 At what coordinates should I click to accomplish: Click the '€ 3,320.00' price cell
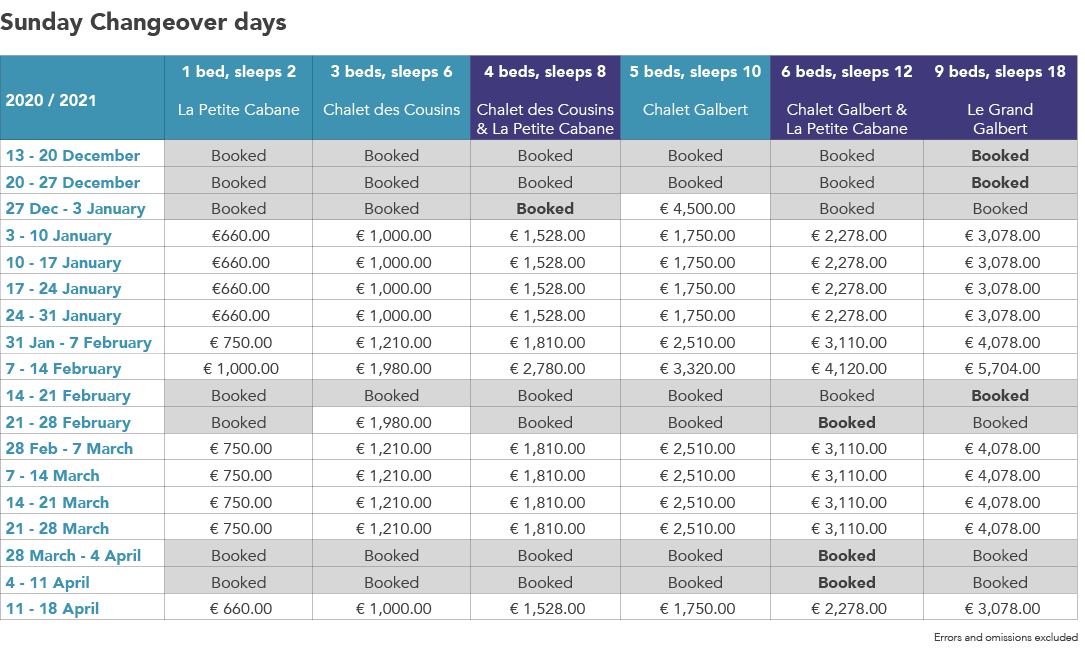click(x=698, y=369)
